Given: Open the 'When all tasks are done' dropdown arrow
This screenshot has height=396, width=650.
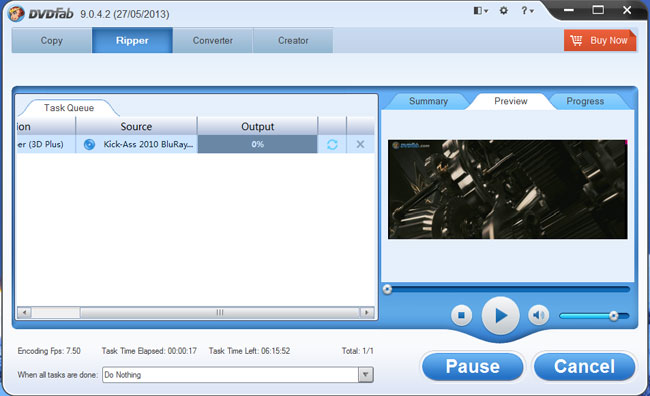Looking at the screenshot, I should (366, 375).
